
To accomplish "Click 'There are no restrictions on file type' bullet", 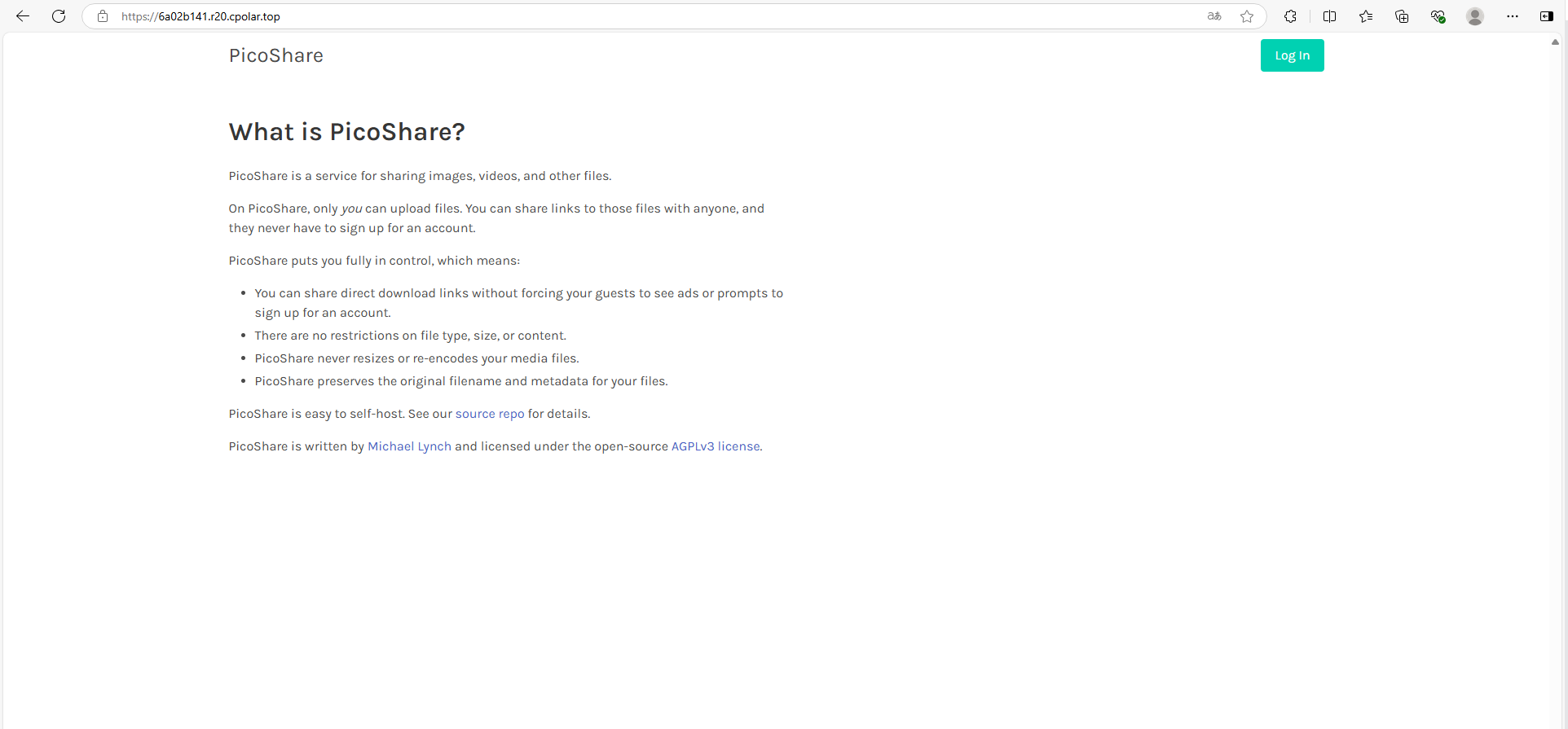I will coord(411,336).
